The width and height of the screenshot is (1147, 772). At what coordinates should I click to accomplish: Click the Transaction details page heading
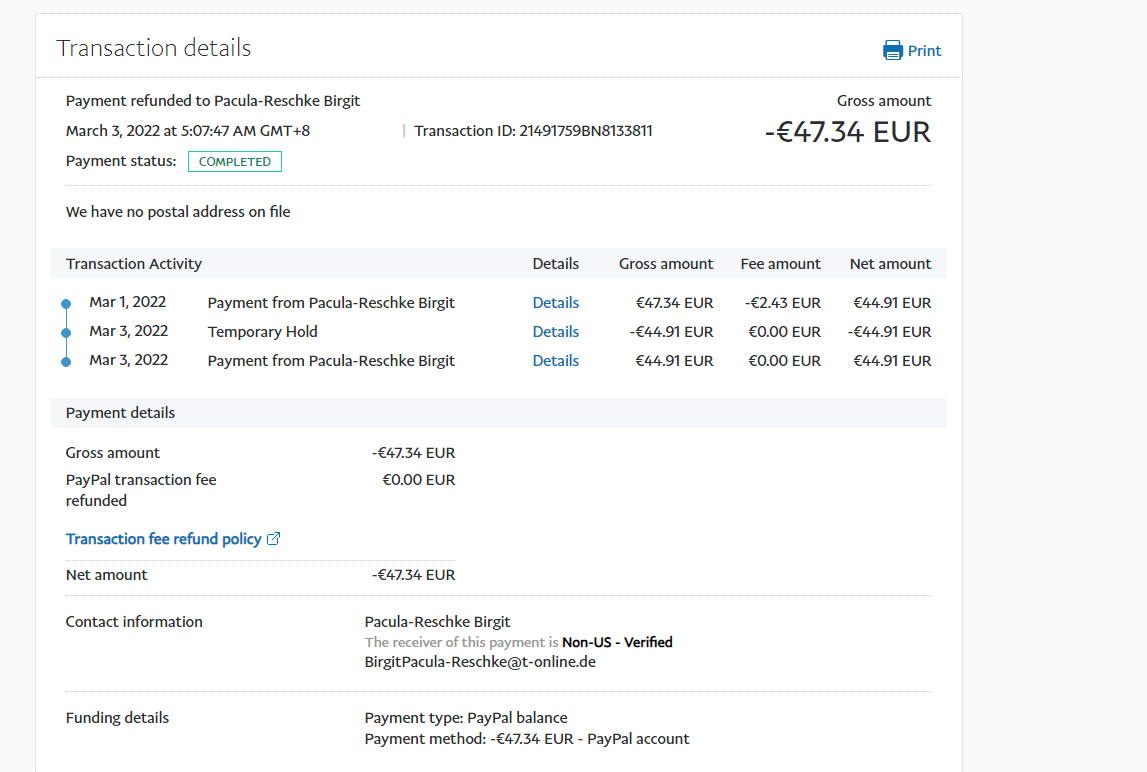154,48
